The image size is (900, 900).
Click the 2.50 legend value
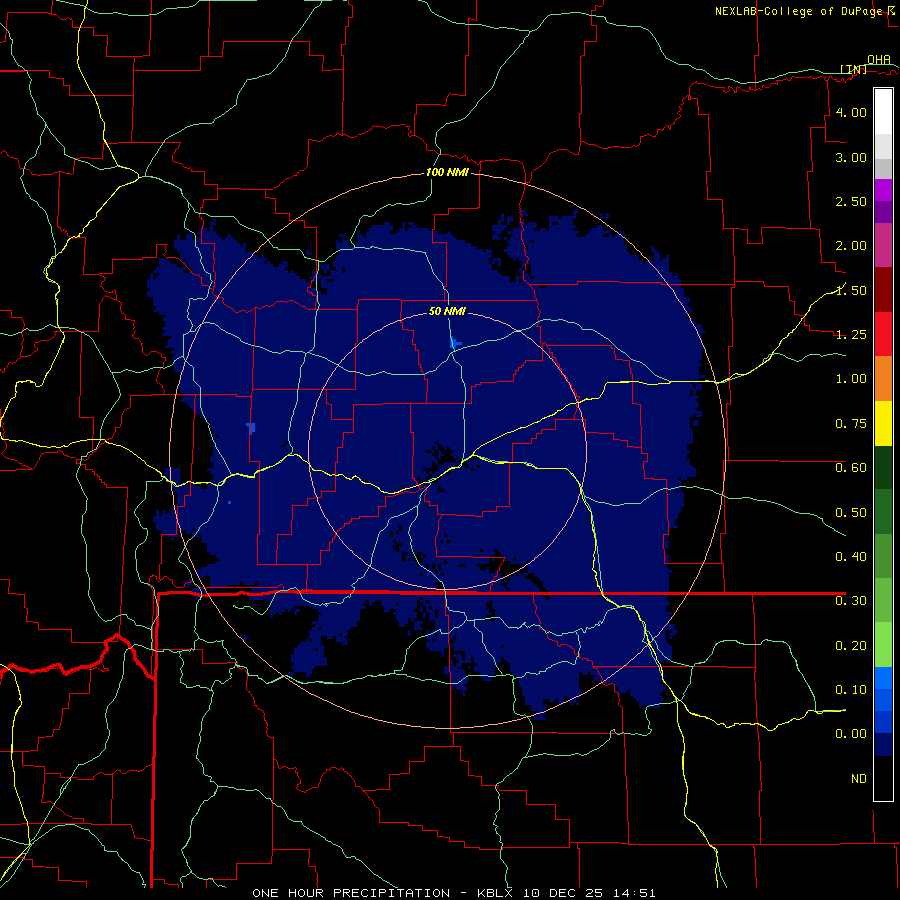click(851, 201)
